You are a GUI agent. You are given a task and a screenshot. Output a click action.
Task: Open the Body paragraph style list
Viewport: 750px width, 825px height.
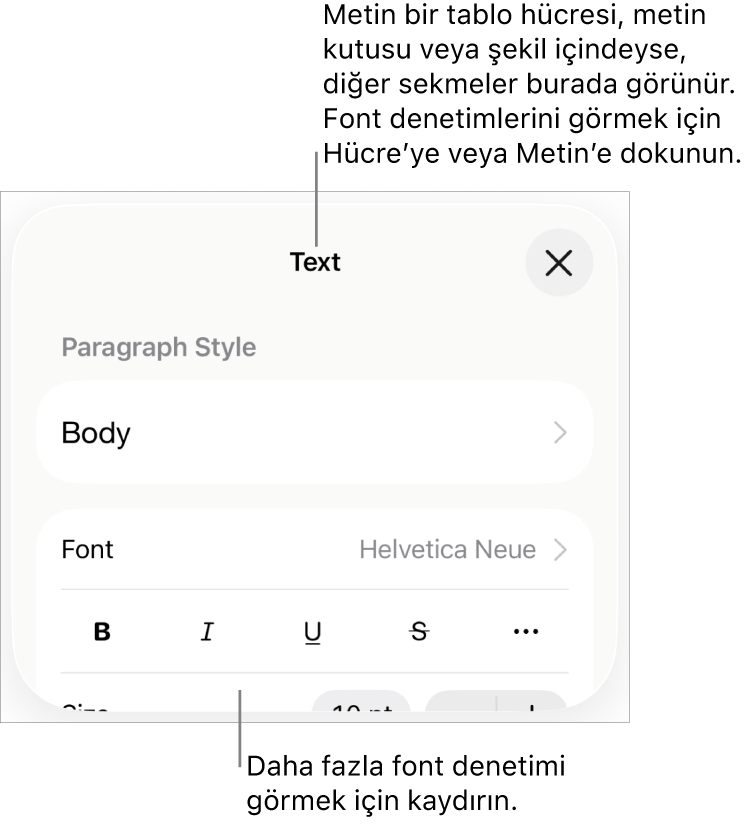click(x=315, y=432)
